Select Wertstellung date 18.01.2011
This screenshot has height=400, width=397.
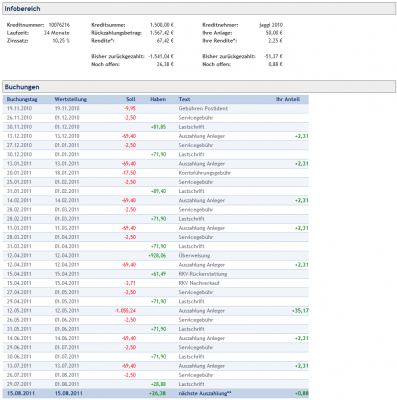(67, 173)
